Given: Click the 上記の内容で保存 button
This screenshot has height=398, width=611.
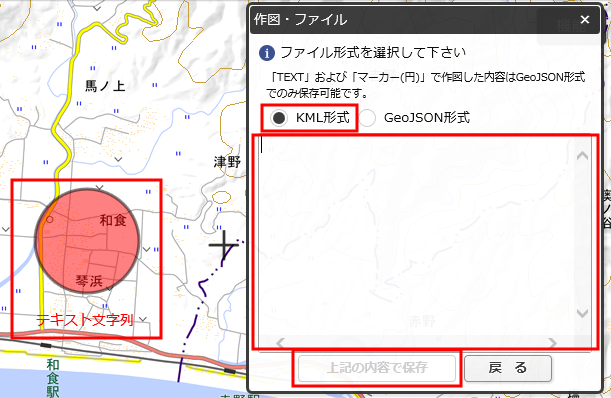Looking at the screenshot, I should coord(377,368).
